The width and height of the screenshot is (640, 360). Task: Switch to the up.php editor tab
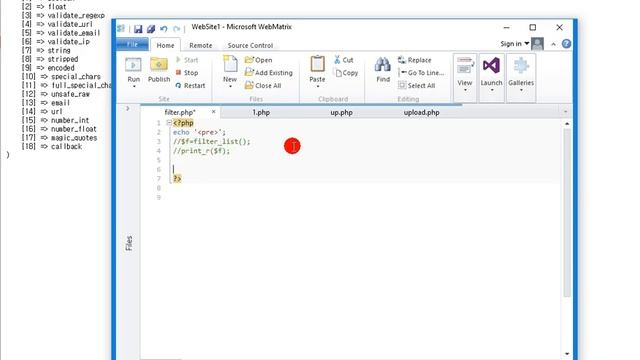pos(341,112)
